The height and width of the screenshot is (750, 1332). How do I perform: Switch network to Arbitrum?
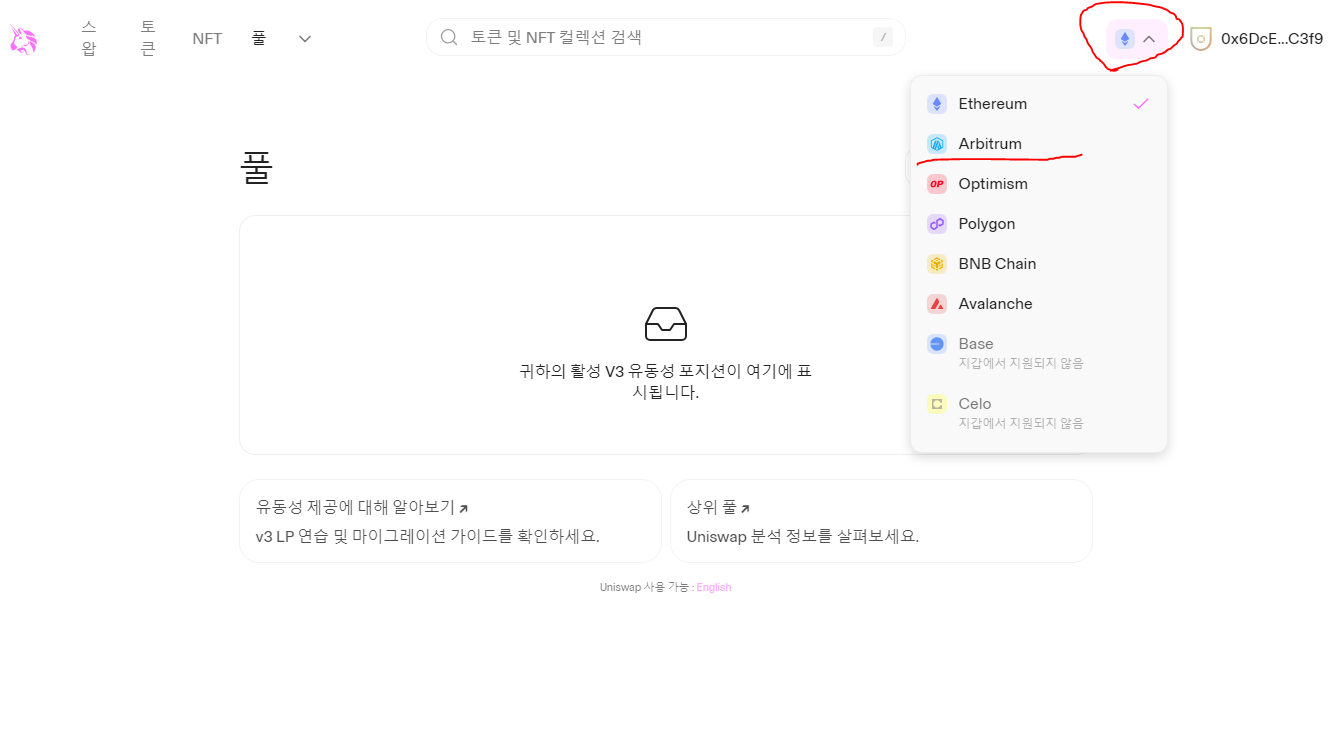1039,144
